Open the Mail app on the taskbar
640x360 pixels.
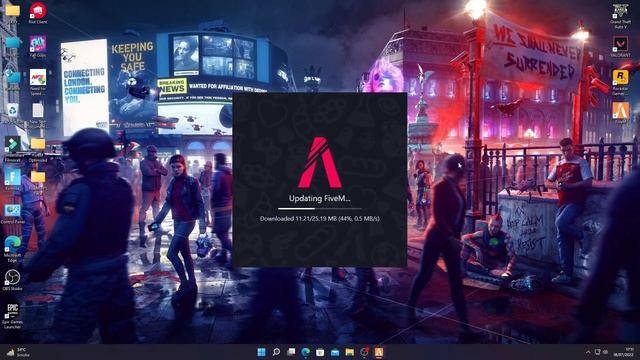click(x=335, y=352)
